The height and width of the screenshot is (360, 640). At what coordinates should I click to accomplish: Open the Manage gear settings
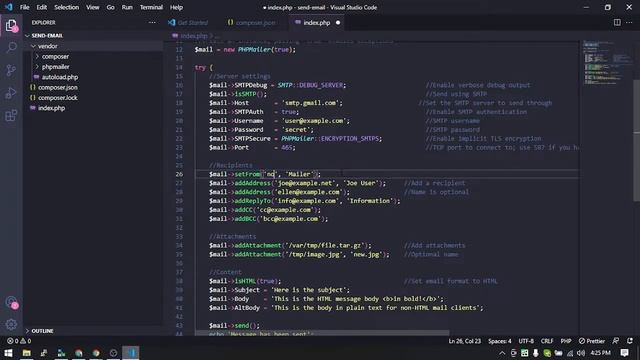click(x=11, y=324)
